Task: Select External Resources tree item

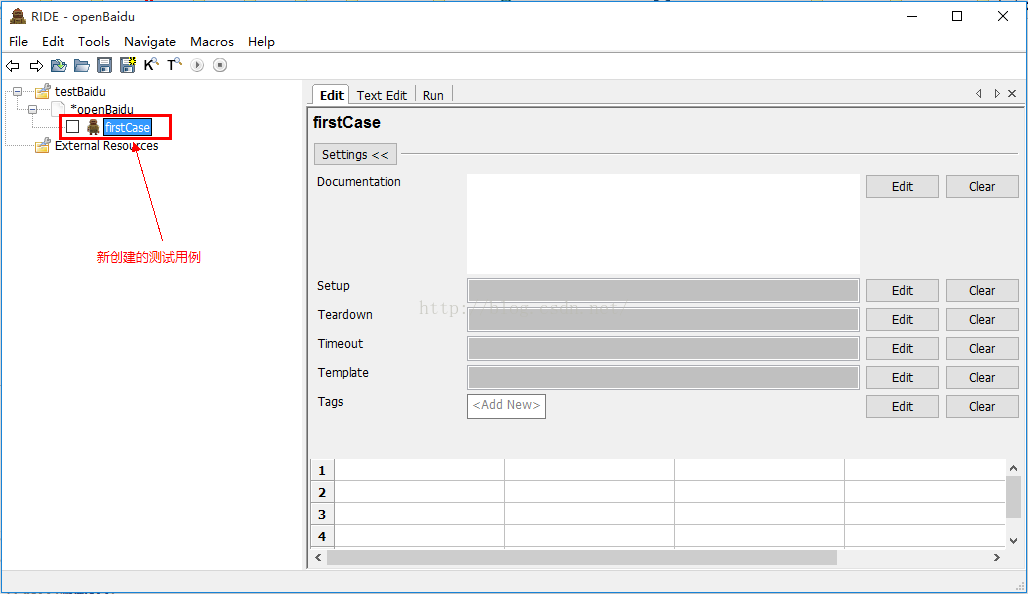Action: tap(106, 146)
